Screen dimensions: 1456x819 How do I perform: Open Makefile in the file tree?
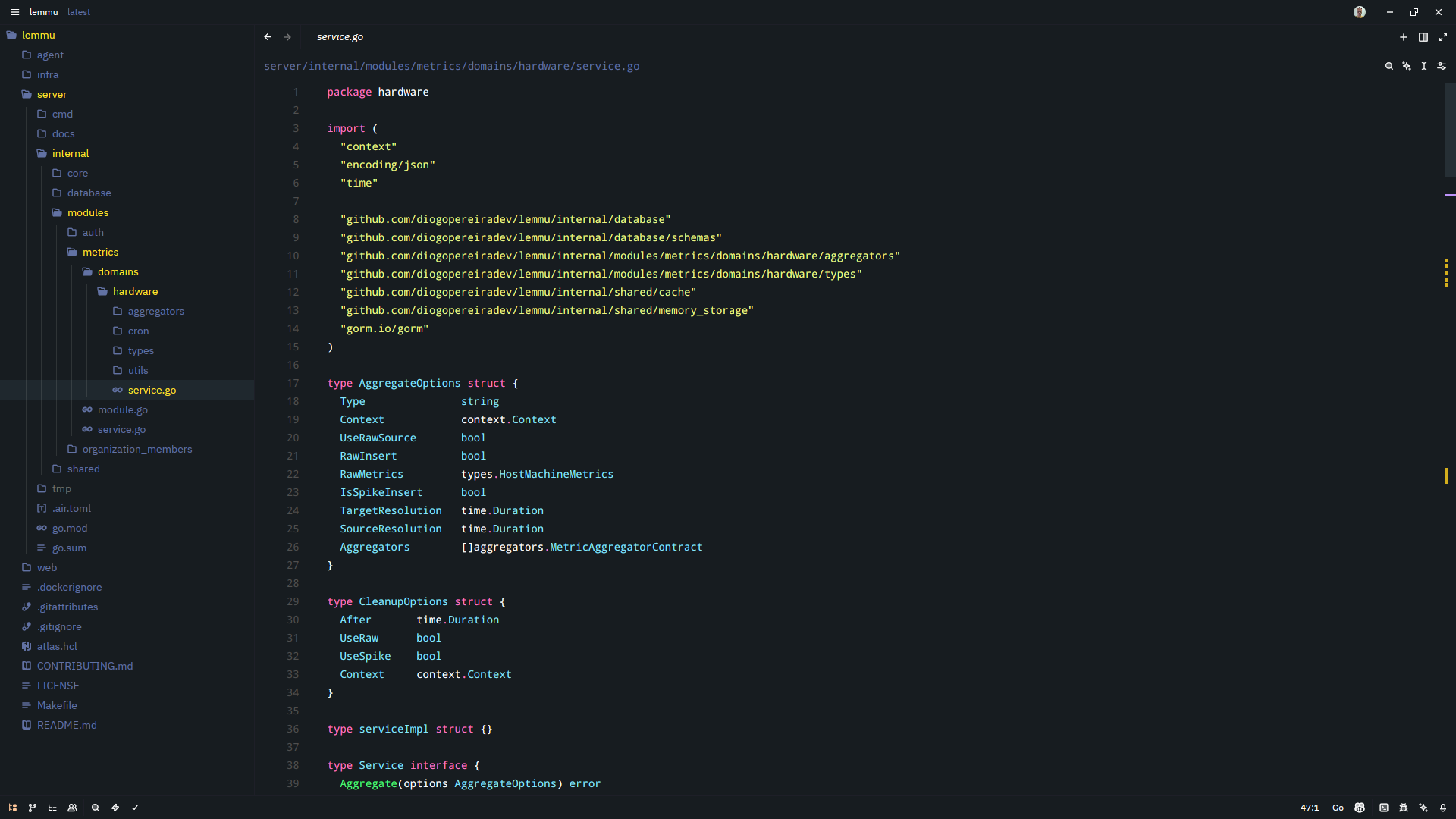[127, 705]
